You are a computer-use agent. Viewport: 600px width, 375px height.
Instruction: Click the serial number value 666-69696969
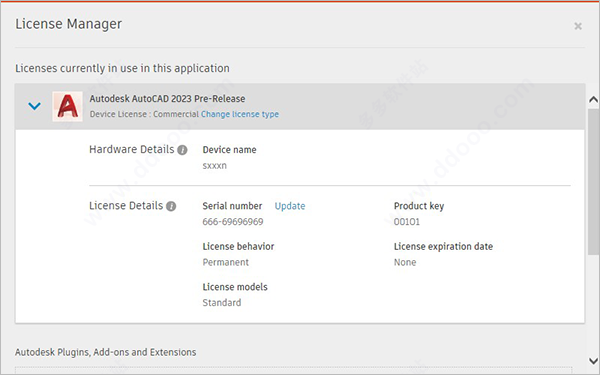pyautogui.click(x=233, y=222)
